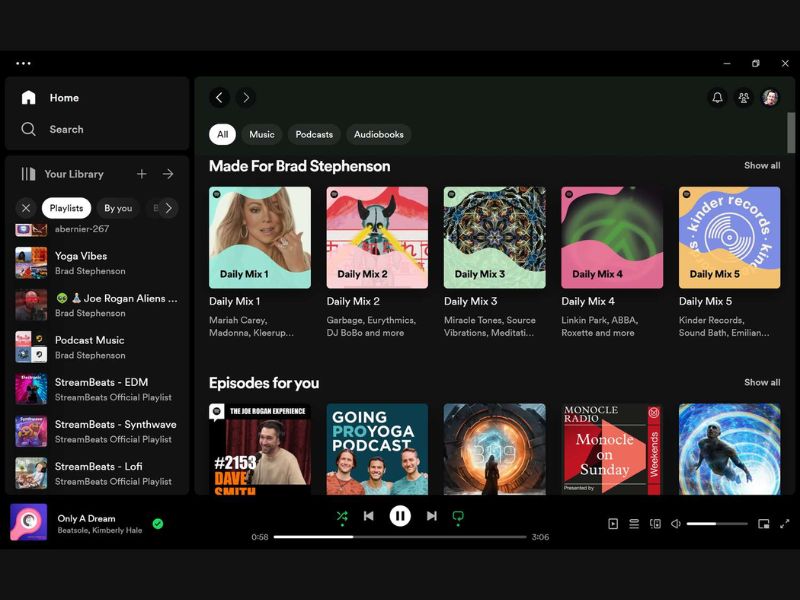This screenshot has height=600, width=800.
Task: Open Now Playing view icon
Action: pyautogui.click(x=613, y=524)
